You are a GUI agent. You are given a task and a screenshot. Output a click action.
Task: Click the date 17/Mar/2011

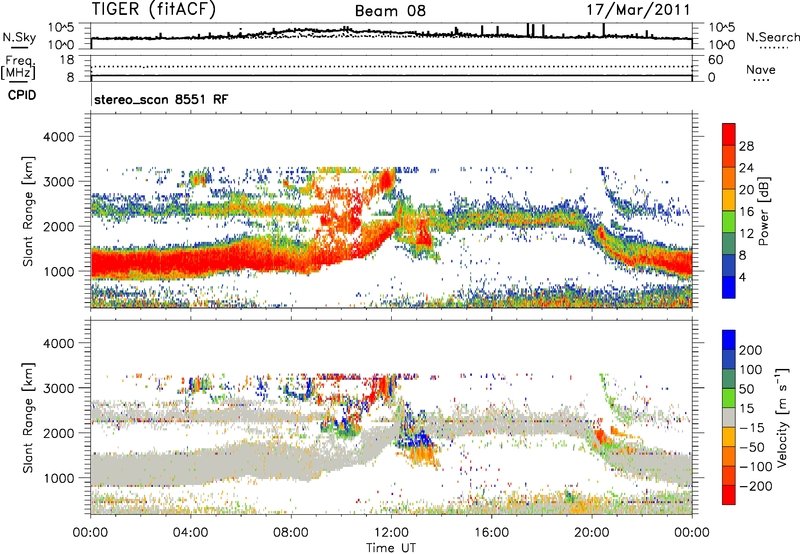click(638, 9)
